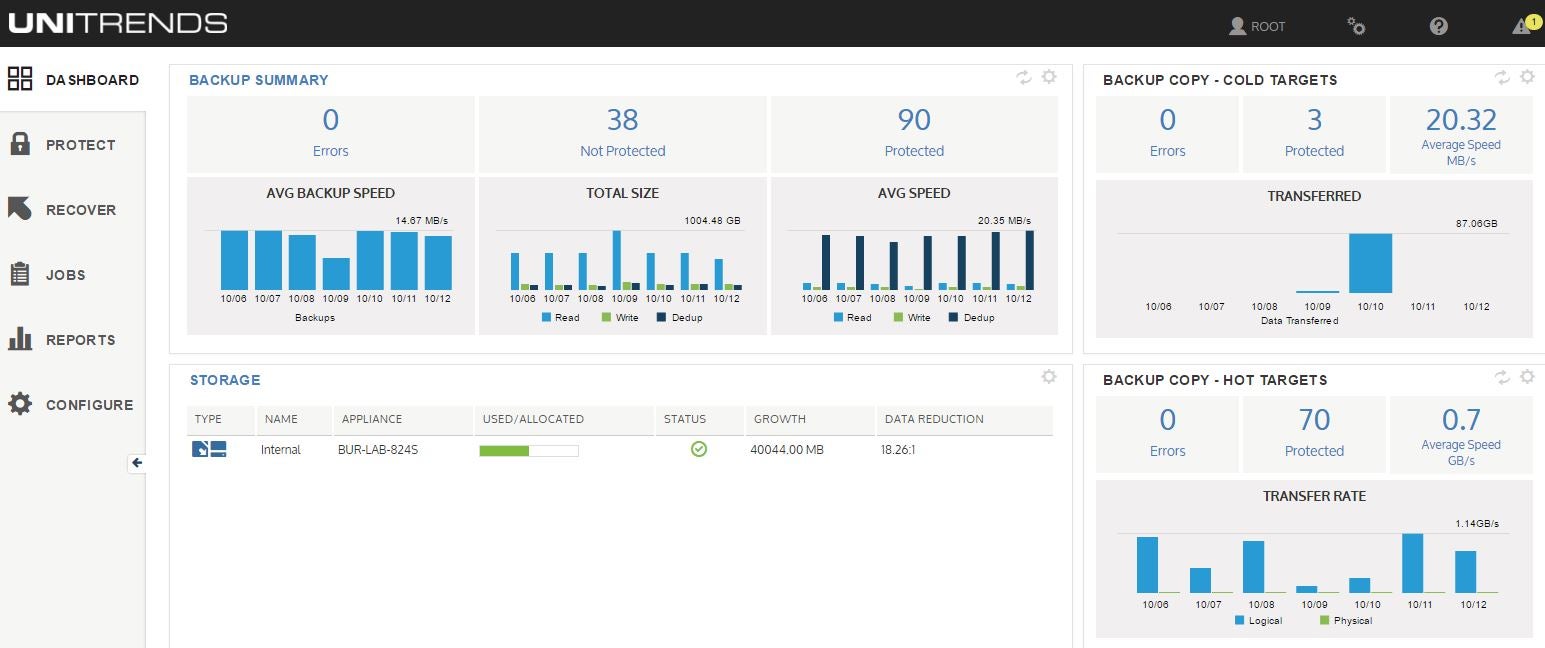Screen dimensions: 1545x648
Task: Open the Reports bar-chart icon
Action: (19, 339)
